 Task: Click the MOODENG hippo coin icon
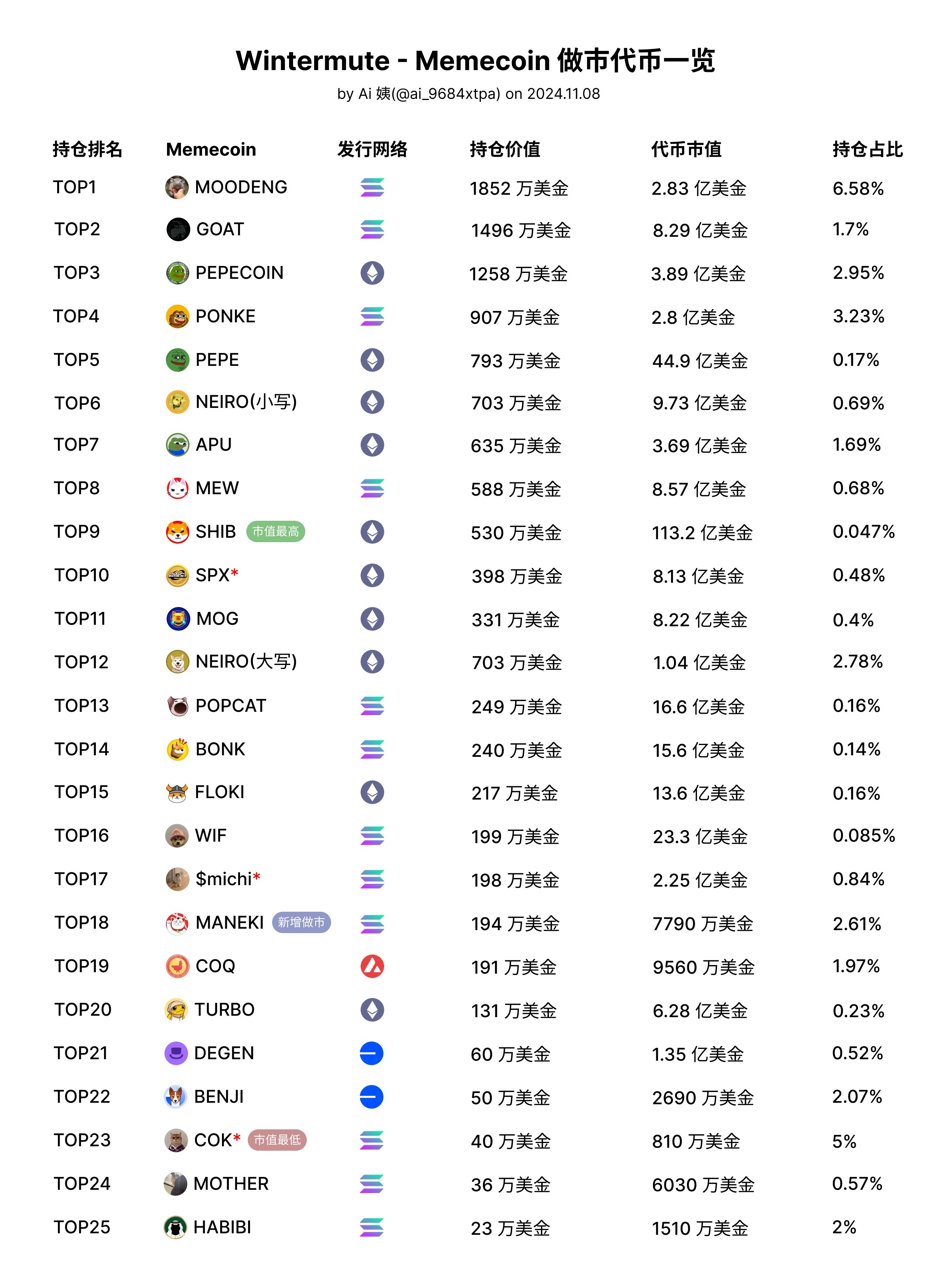tap(177, 187)
